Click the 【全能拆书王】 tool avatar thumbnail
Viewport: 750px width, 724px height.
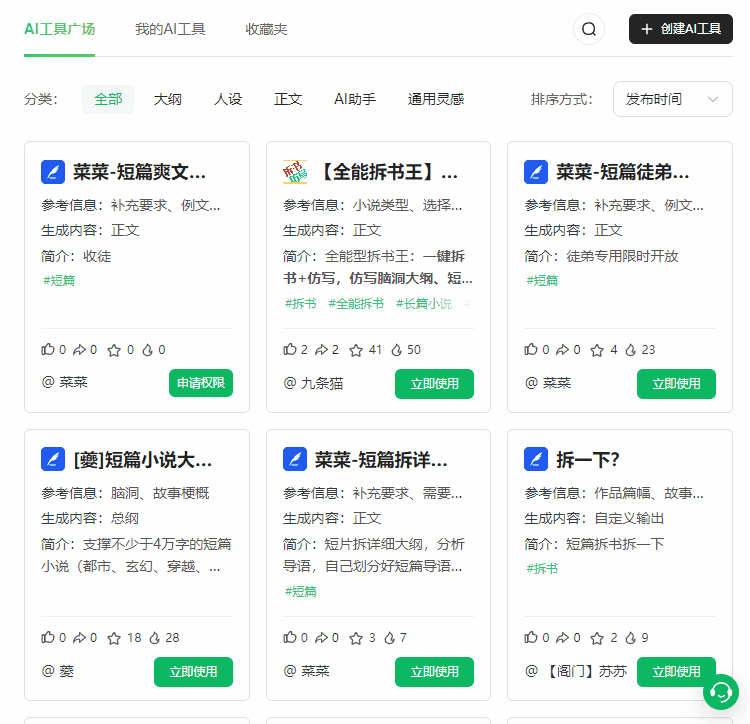(x=295, y=172)
